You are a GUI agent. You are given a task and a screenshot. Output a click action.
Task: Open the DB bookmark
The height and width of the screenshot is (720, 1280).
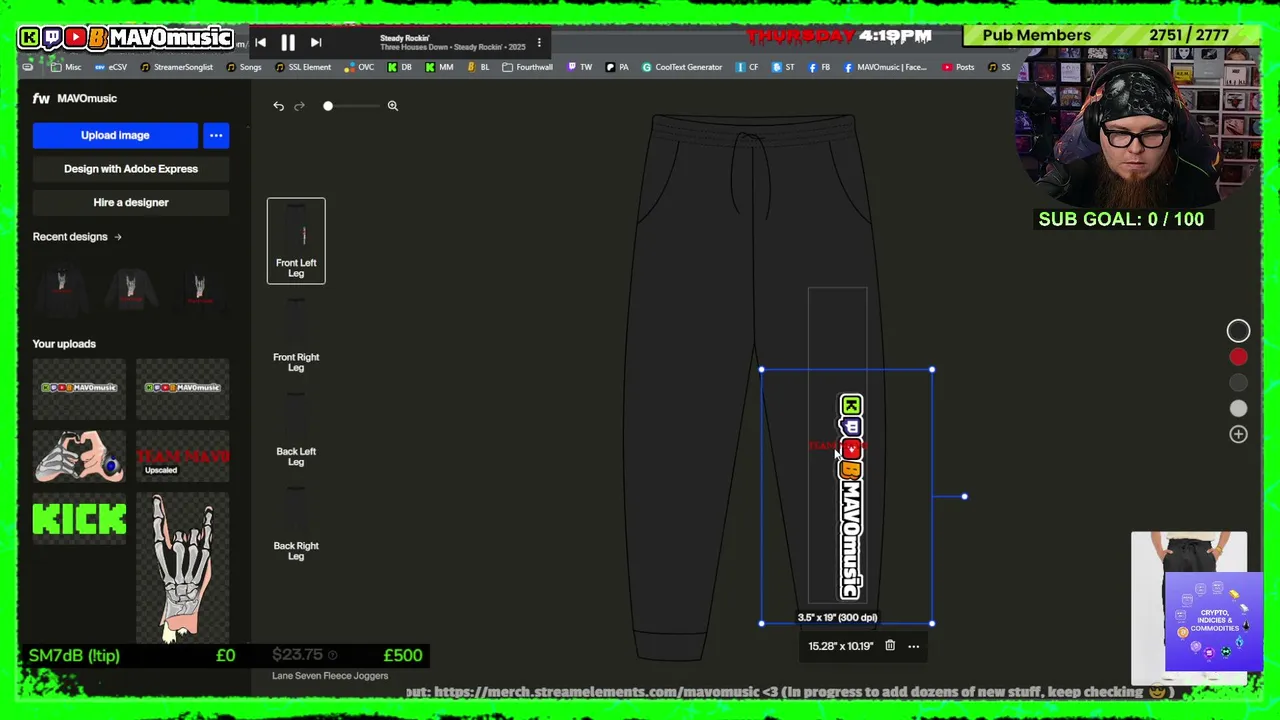[400, 67]
